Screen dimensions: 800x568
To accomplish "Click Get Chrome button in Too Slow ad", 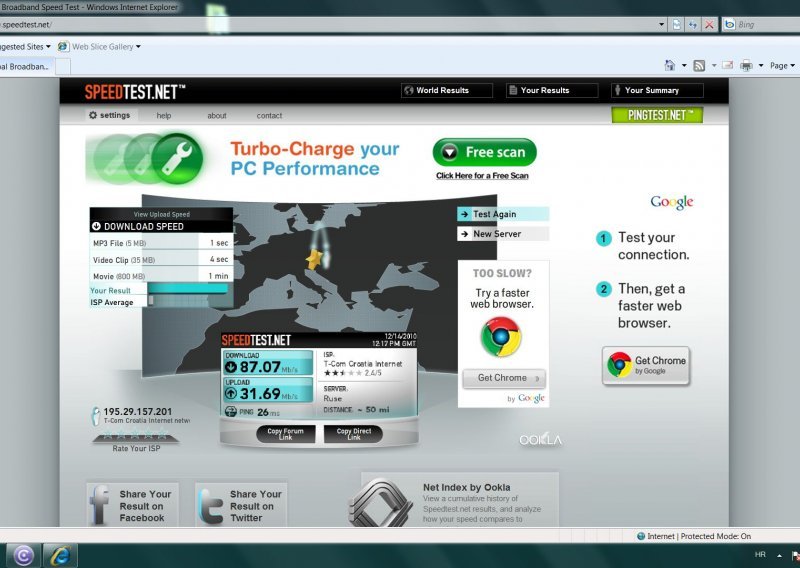I will (504, 378).
